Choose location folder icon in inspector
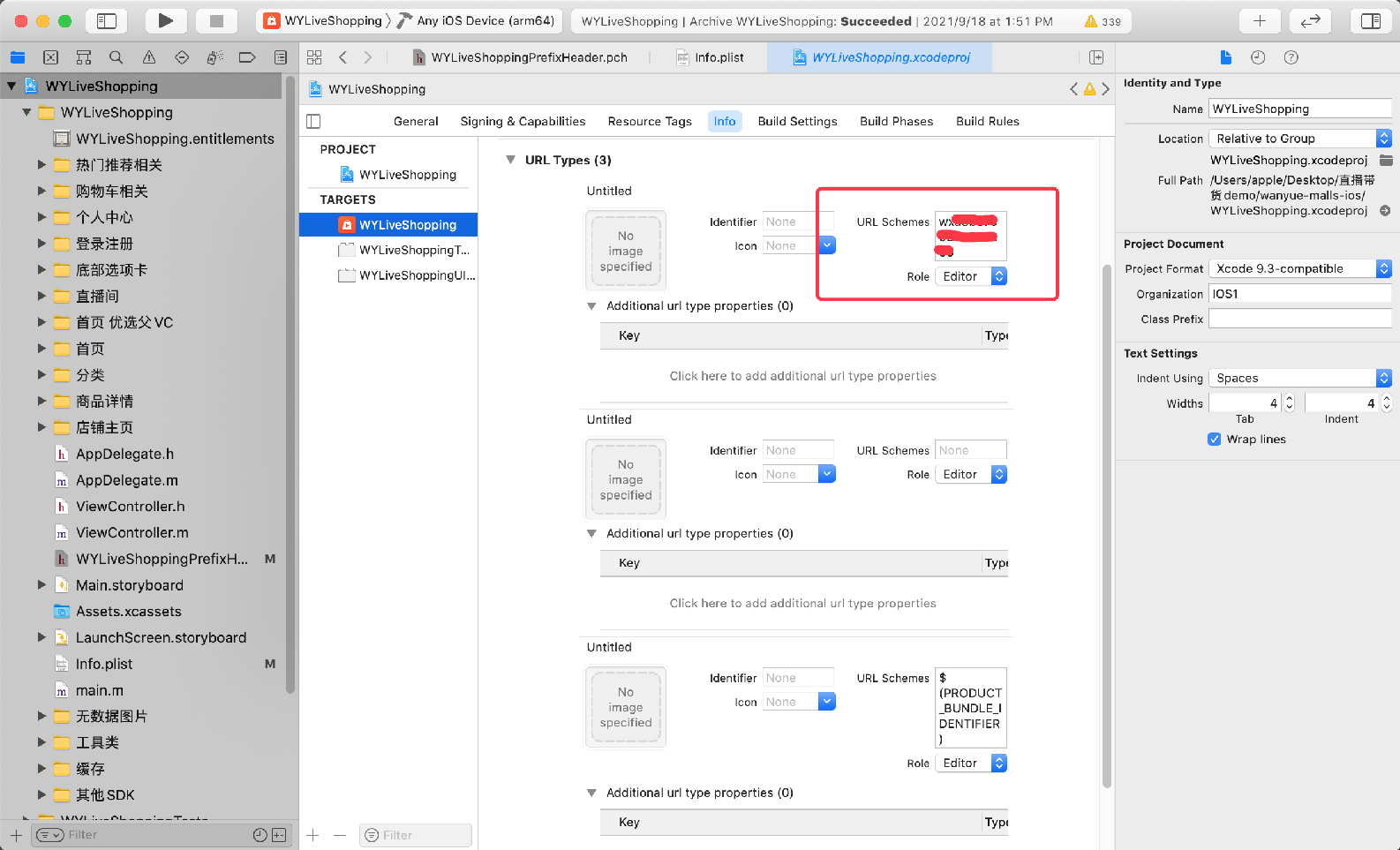The image size is (1400, 850). tap(1386, 160)
